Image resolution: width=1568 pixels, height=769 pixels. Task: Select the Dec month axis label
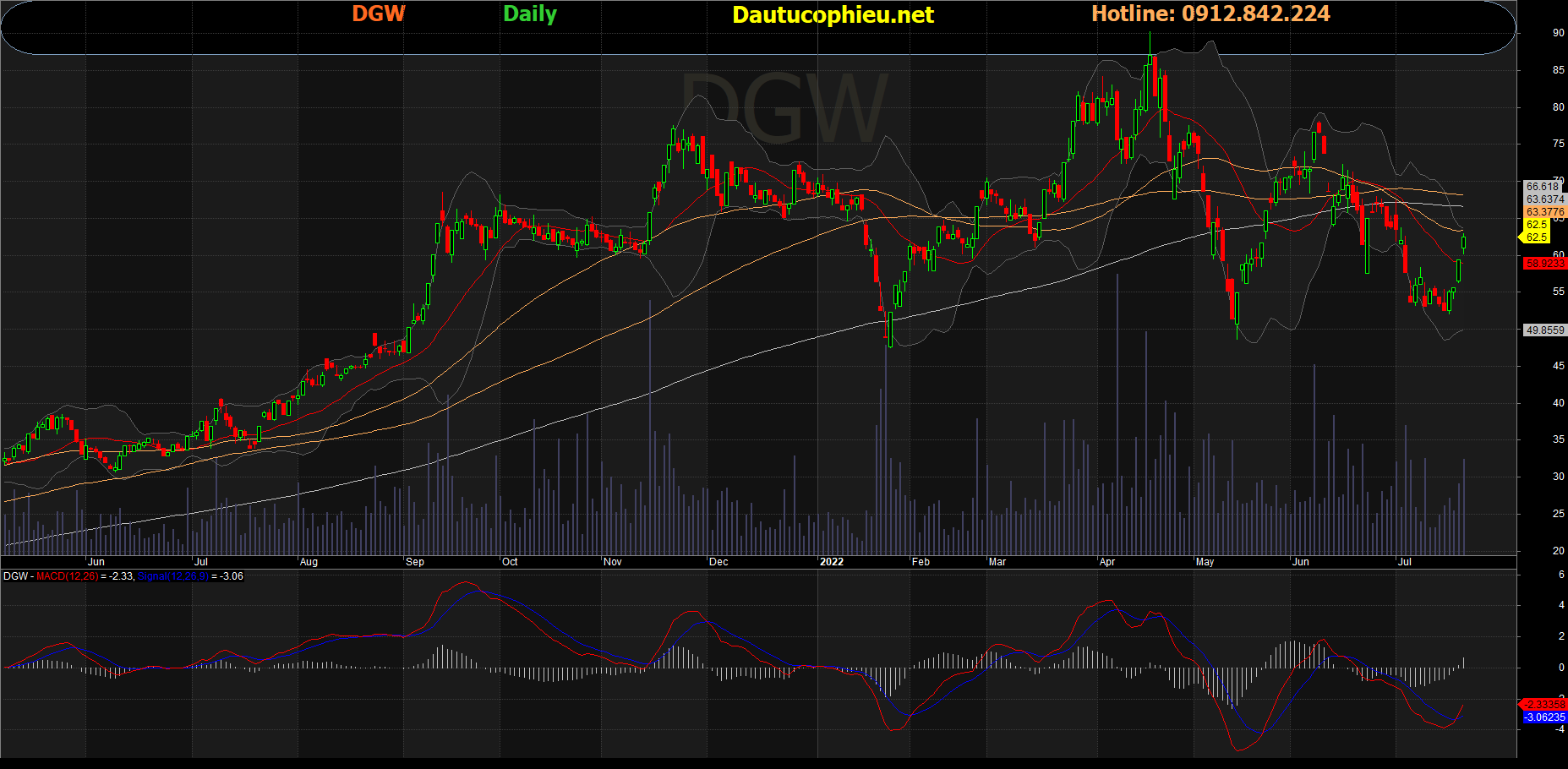point(718,562)
